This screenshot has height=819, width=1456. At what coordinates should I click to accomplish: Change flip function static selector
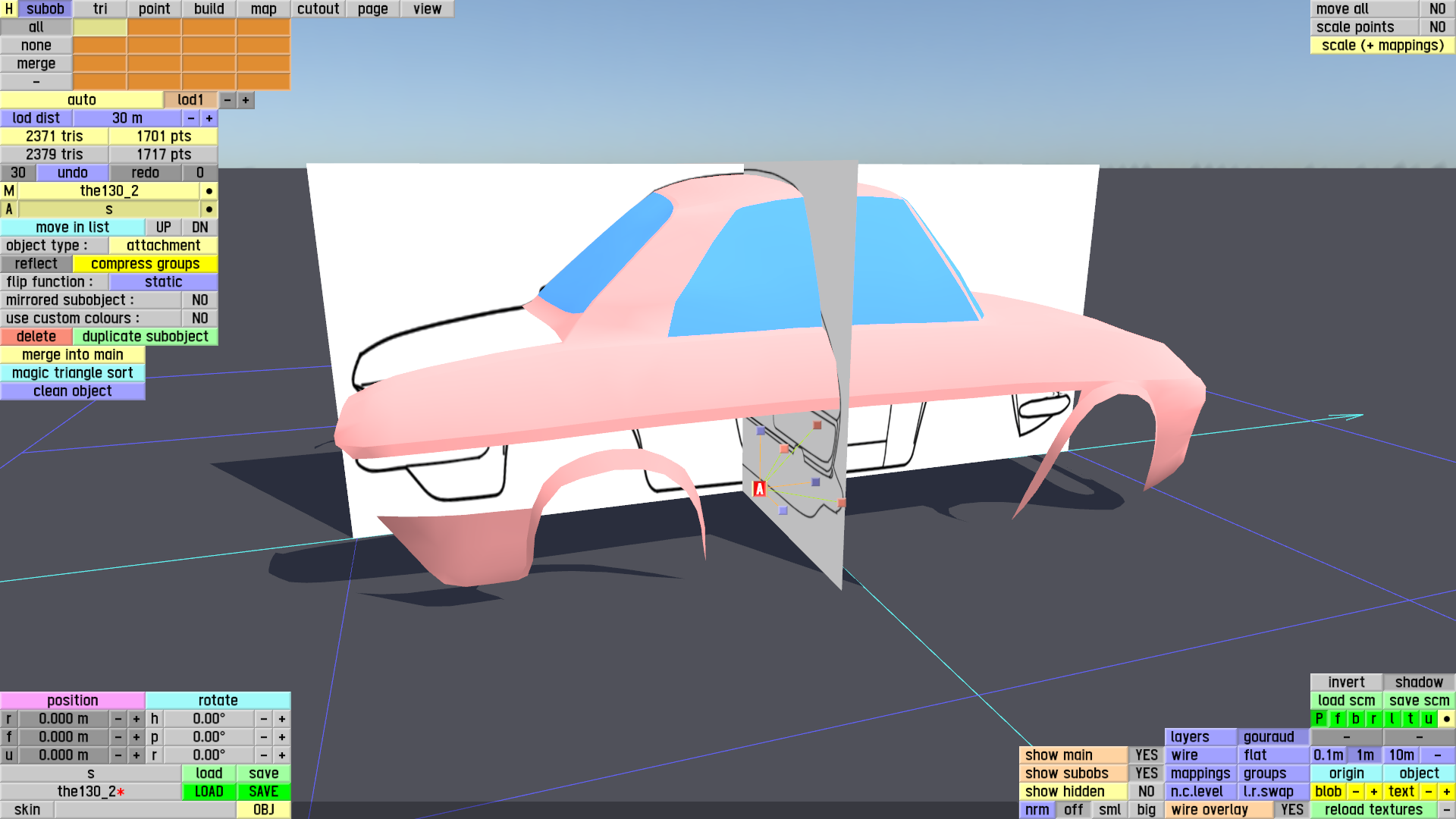(x=163, y=282)
